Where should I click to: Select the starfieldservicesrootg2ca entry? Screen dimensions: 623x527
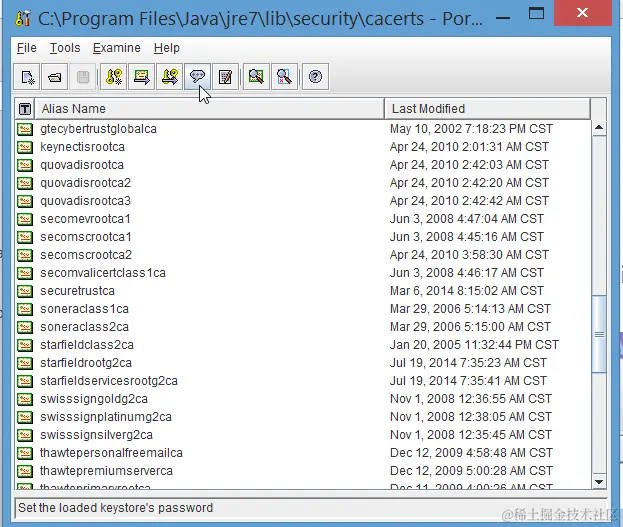coord(109,381)
